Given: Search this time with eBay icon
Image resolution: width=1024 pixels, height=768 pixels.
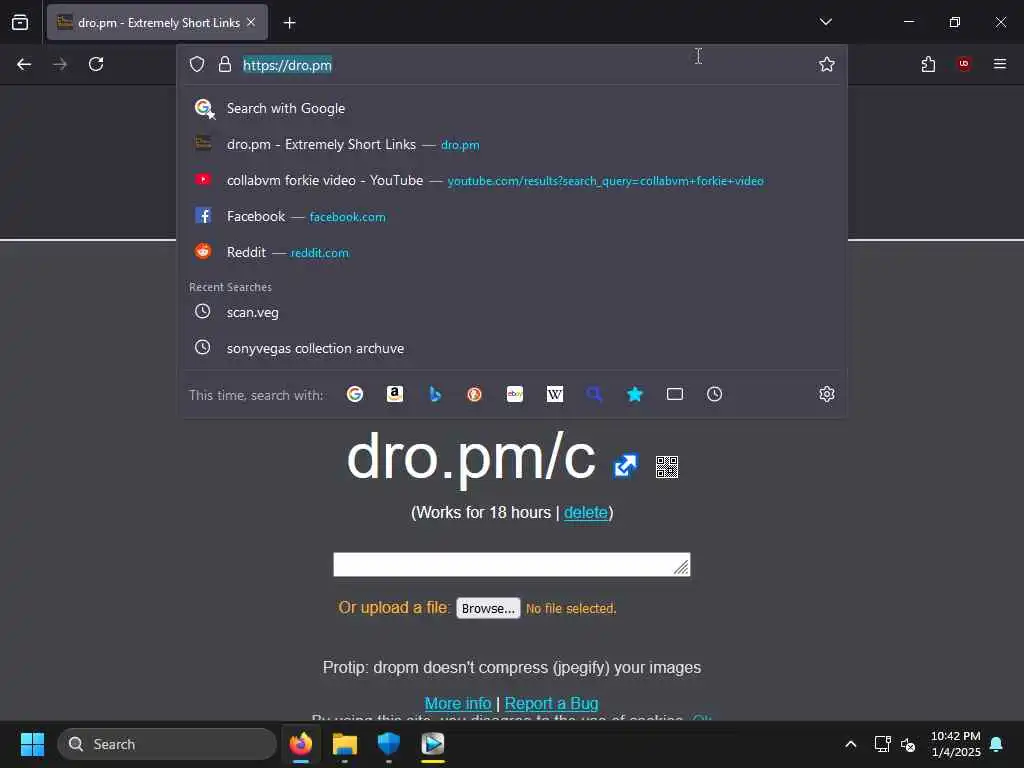Looking at the screenshot, I should point(515,394).
